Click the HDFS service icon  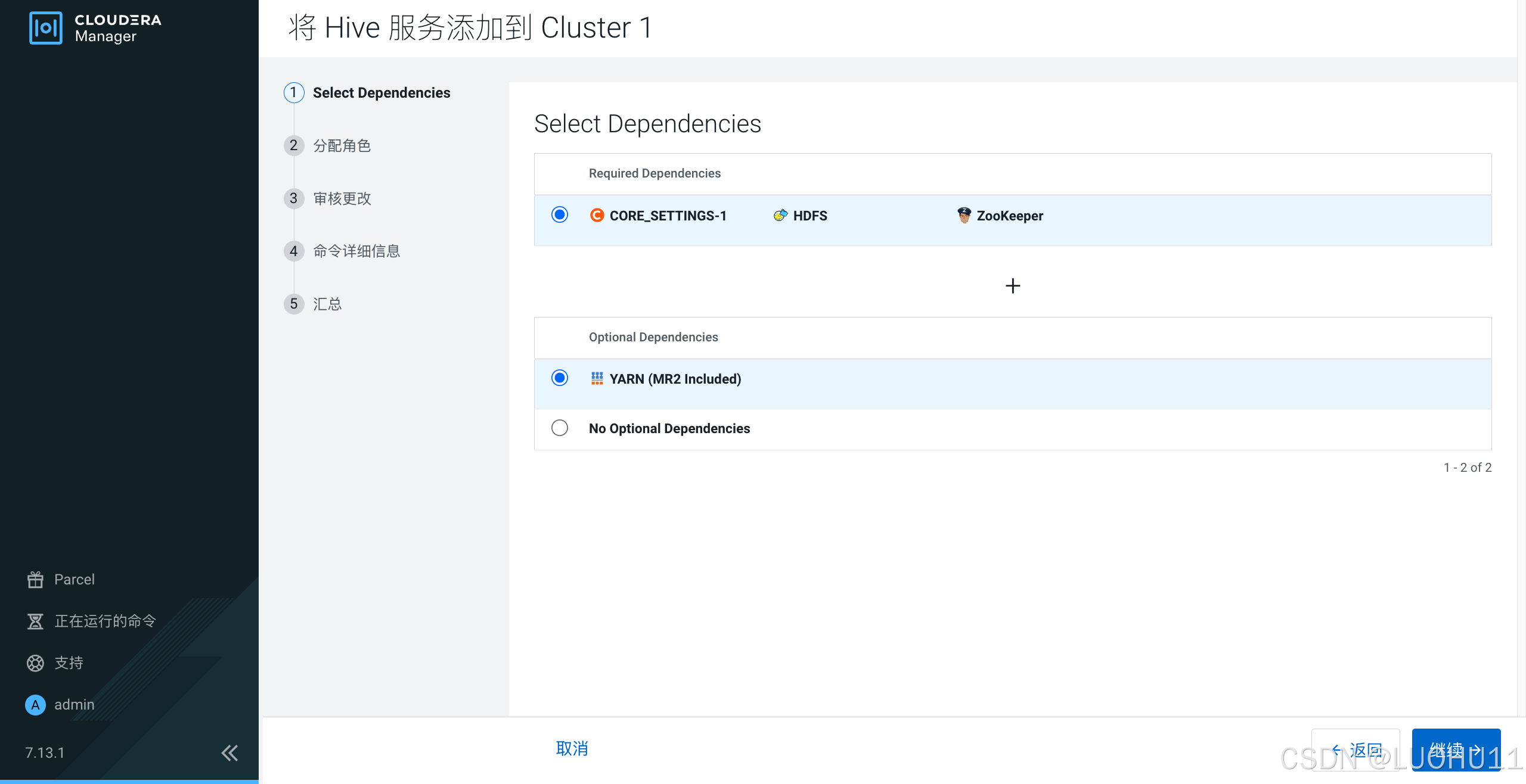point(780,216)
